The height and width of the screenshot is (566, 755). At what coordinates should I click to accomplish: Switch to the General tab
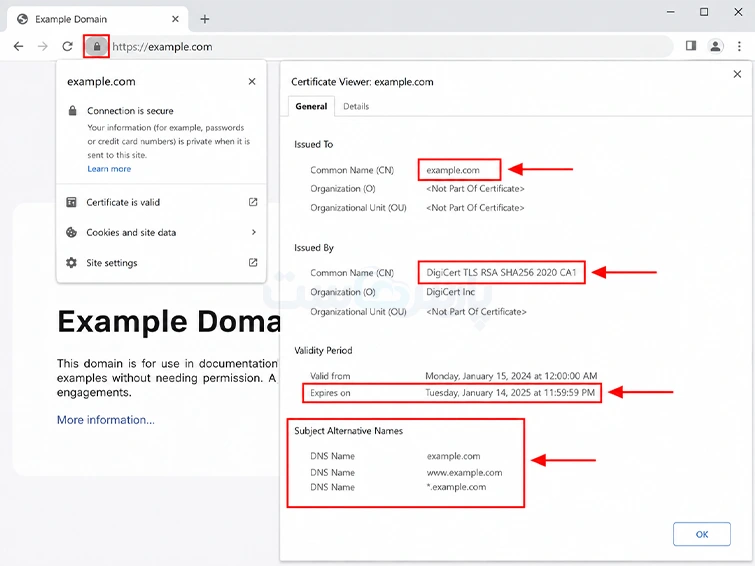click(x=311, y=106)
